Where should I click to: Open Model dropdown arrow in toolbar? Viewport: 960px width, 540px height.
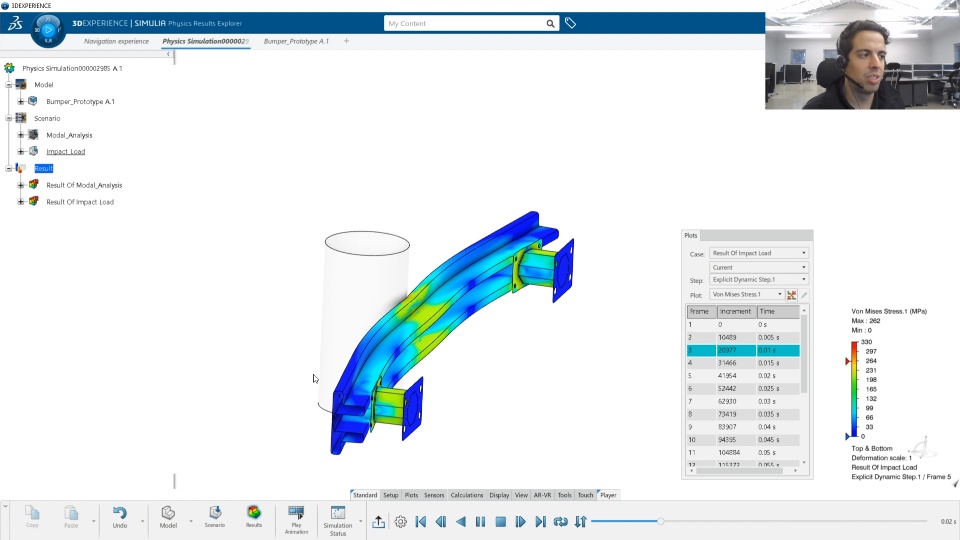click(190, 522)
